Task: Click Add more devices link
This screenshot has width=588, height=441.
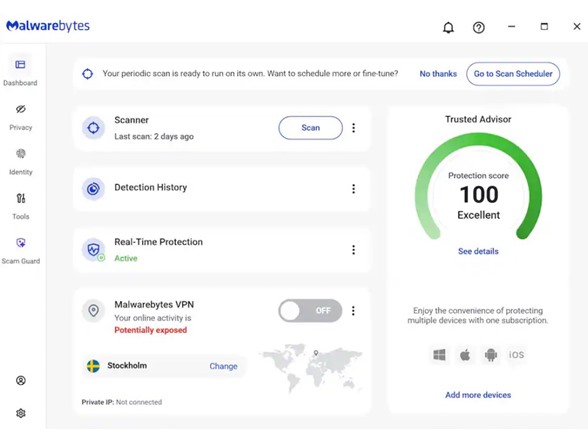Action: (478, 395)
